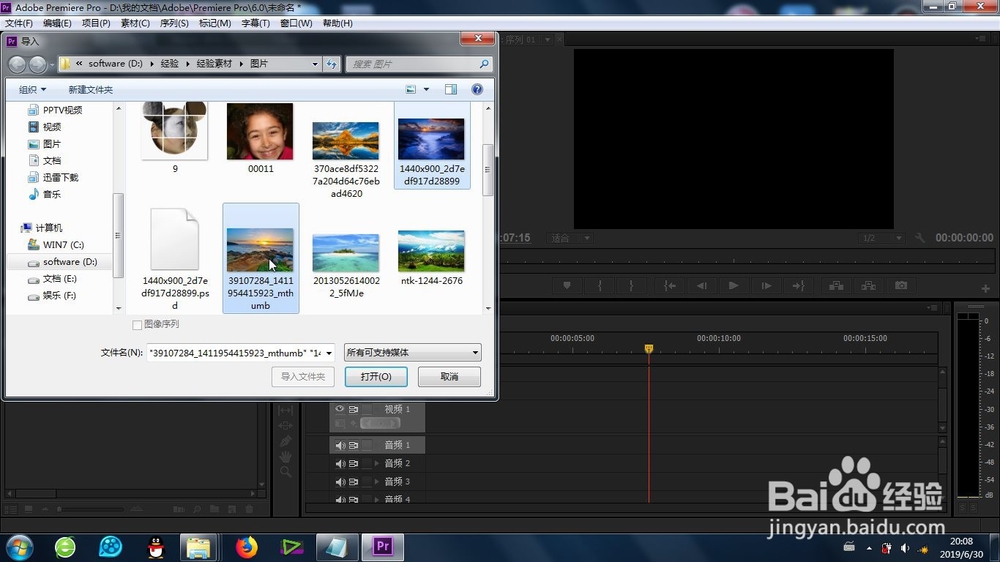This screenshot has width=1000, height=562.
Task: Open 所有可支持媒体 file type dropdown
Action: (x=413, y=352)
